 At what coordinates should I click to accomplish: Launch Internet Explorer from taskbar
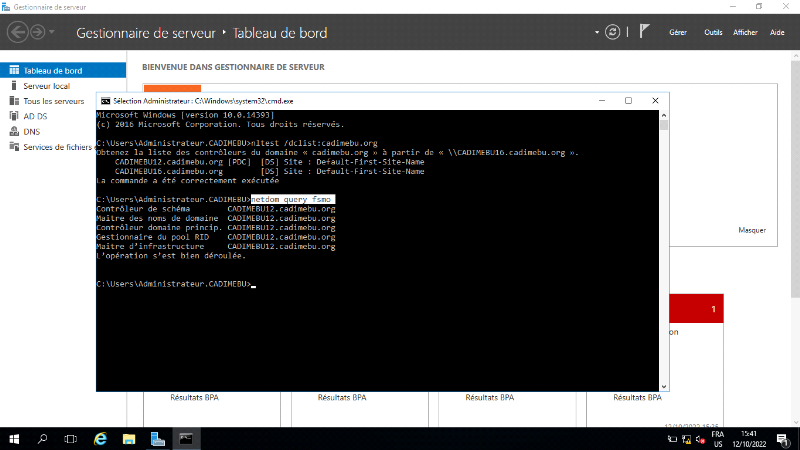click(x=101, y=439)
